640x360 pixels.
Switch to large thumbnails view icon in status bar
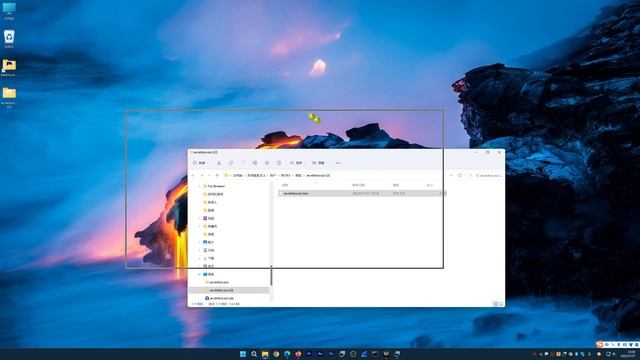coord(501,304)
